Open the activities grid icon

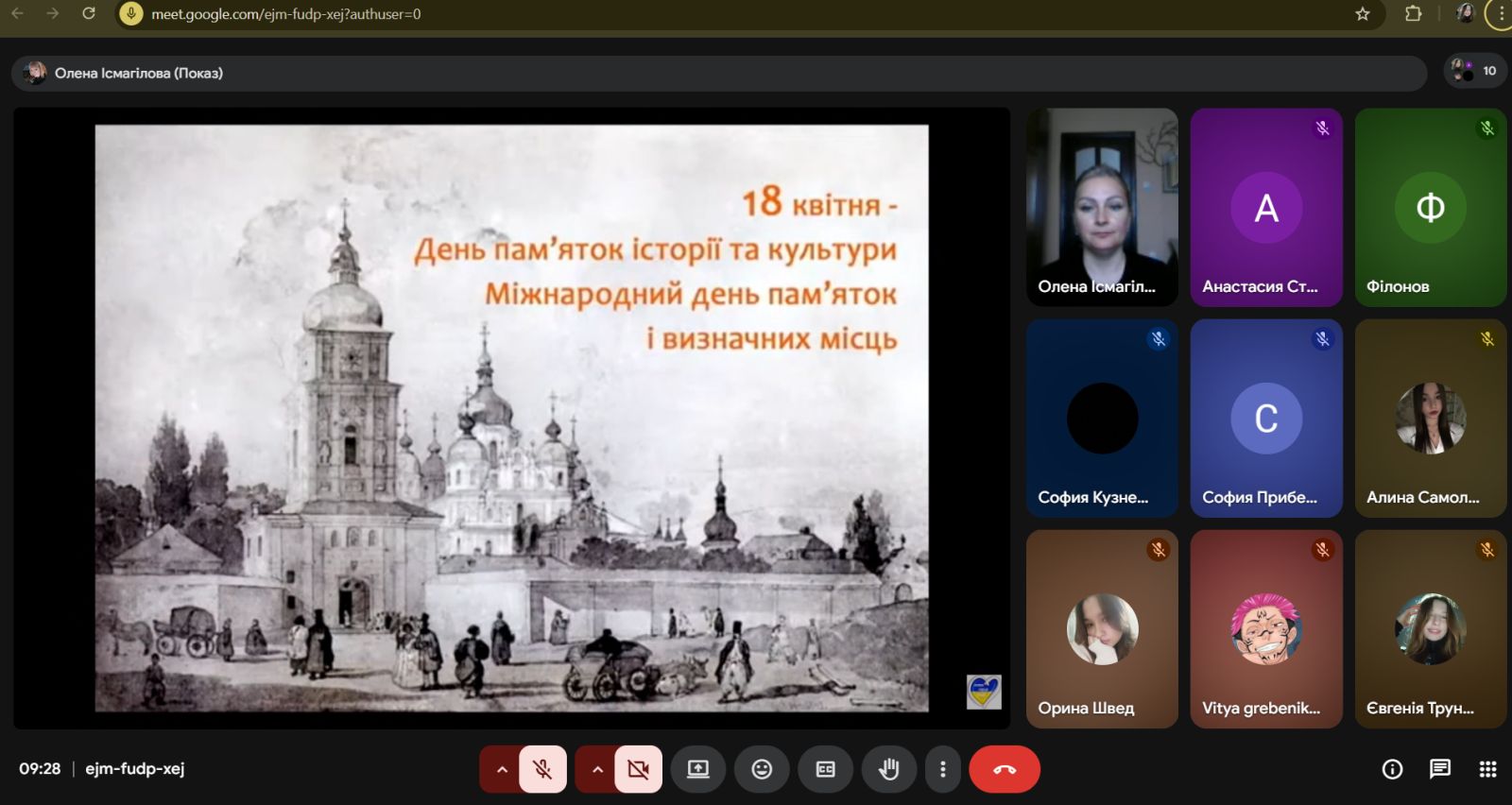click(x=1487, y=769)
